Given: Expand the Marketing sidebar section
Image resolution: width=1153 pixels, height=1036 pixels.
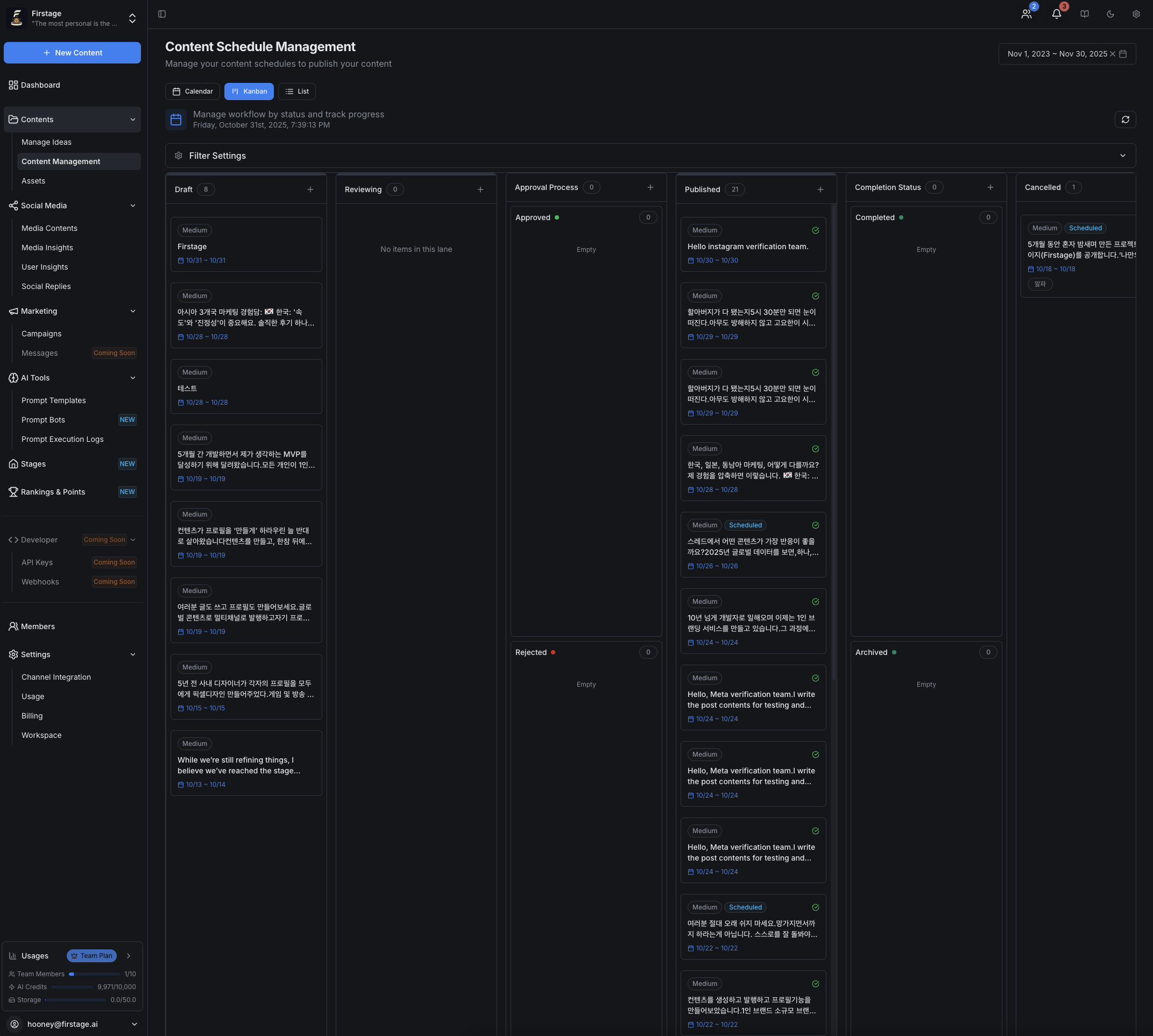Looking at the screenshot, I should click(x=132, y=312).
